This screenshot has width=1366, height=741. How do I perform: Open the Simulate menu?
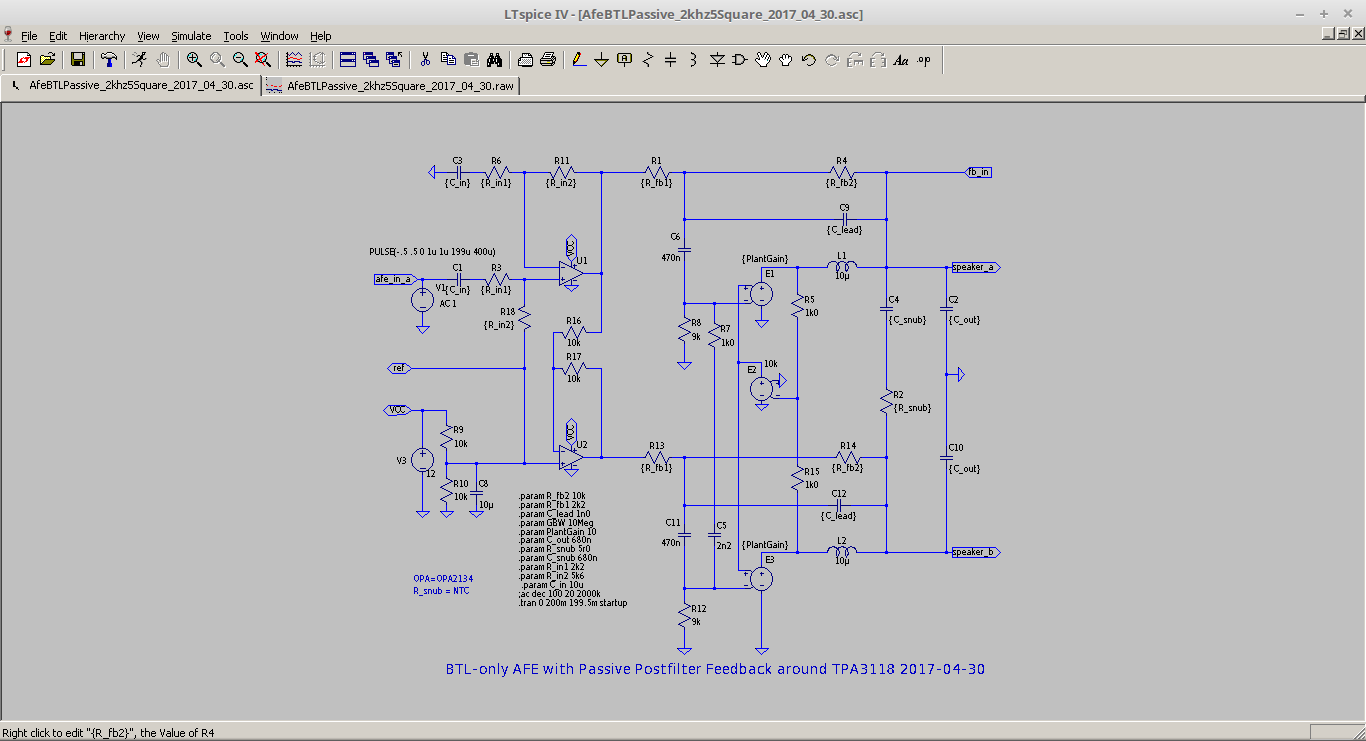click(190, 36)
